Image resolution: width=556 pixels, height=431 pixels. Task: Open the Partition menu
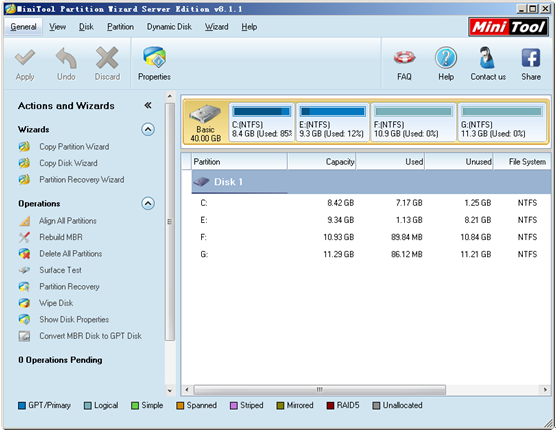[x=121, y=27]
